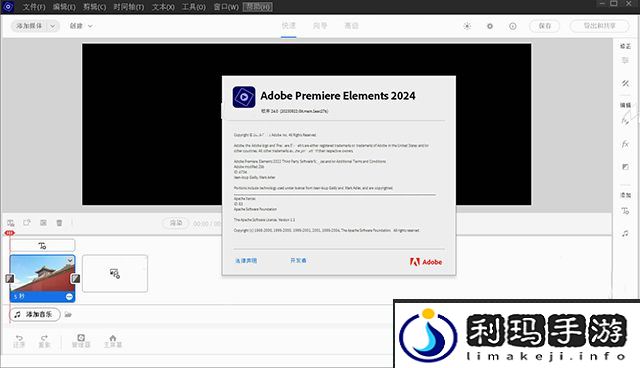Expand the 添加媒体 dropdown arrow

(53, 26)
